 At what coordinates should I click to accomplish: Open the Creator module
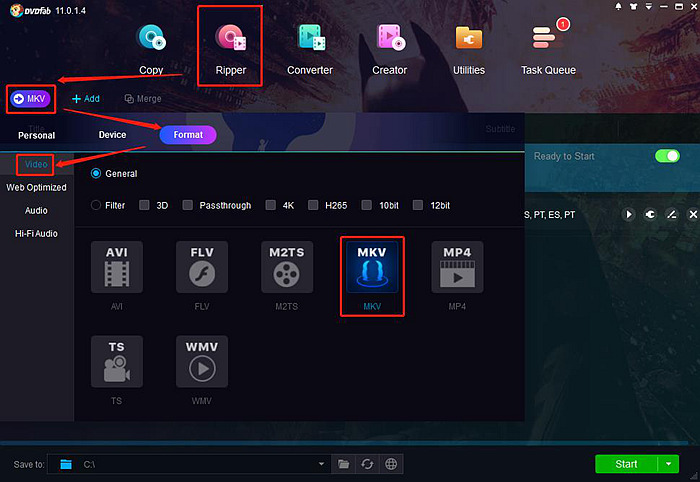(390, 49)
